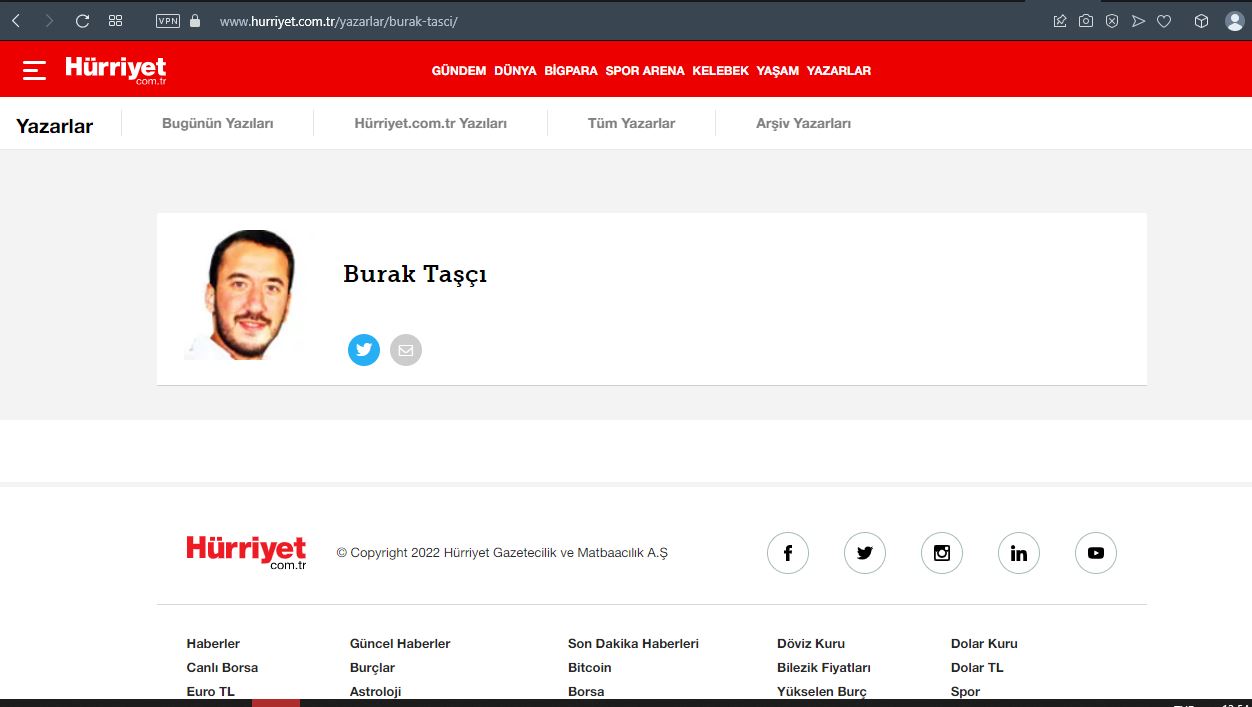Screen dimensions: 1252x707
Task: Open Hürriyet's LinkedIn page from footer
Action: (x=1019, y=553)
